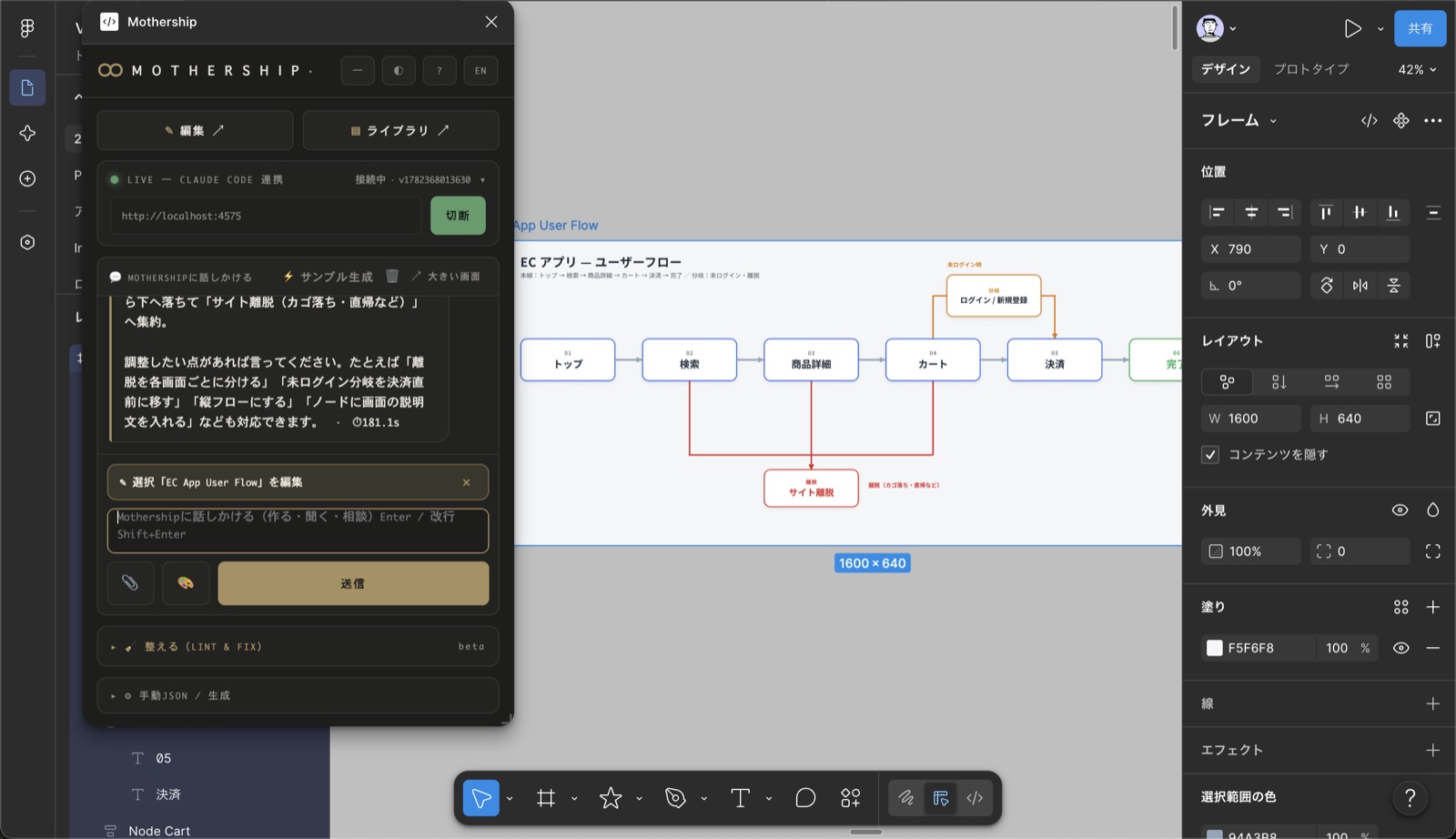Select vertical auto layout option
This screenshot has width=1456, height=839.
1279,382
